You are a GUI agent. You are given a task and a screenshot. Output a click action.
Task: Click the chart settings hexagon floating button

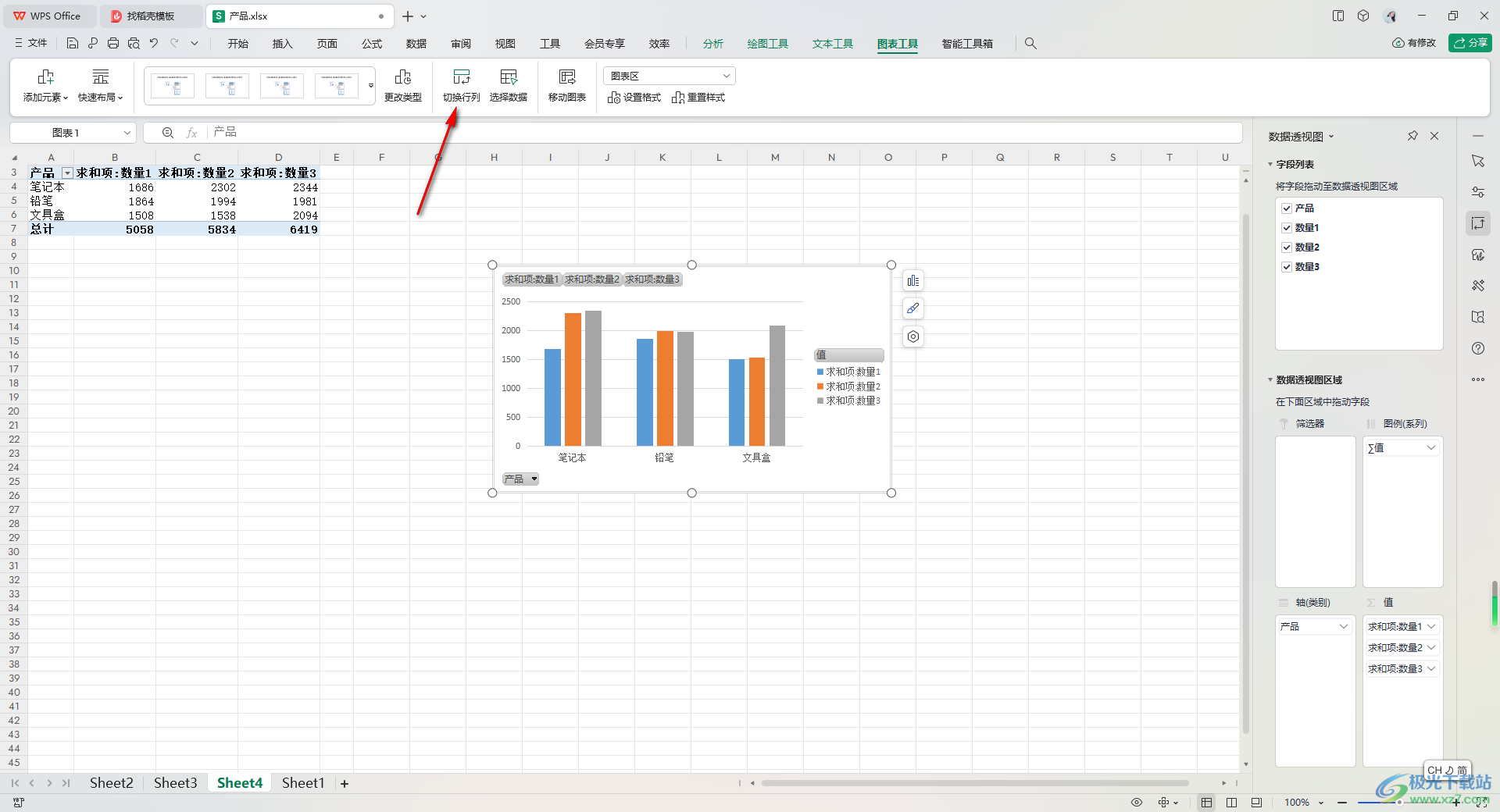(x=913, y=337)
